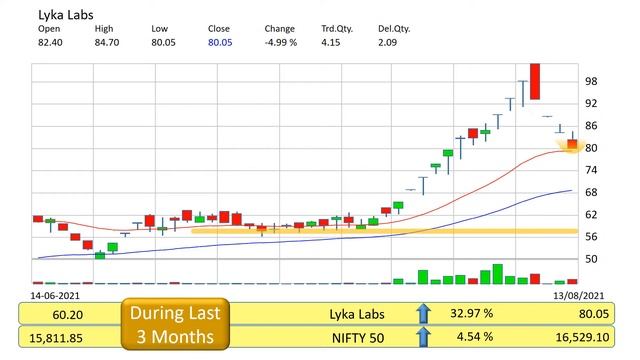Click the end date 13/08/2021

coord(579,296)
